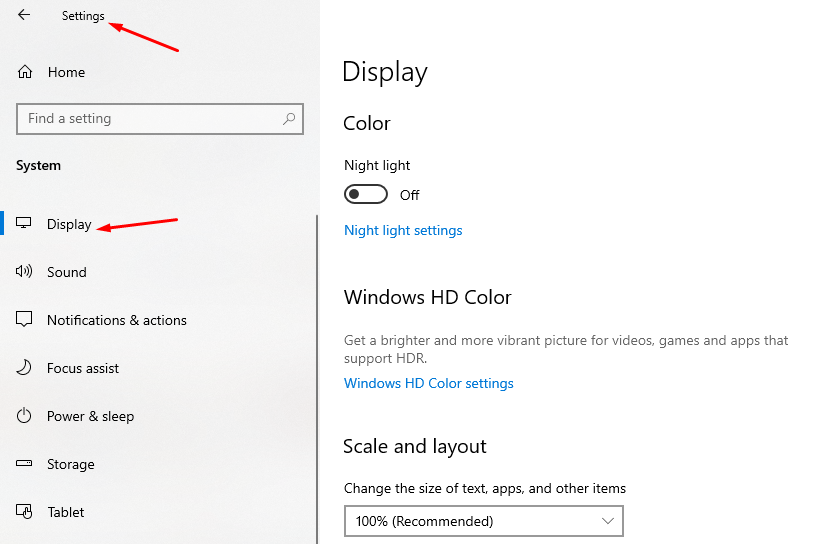This screenshot has width=827, height=544.
Task: Open the Notifications & actions icon
Action: 25,320
